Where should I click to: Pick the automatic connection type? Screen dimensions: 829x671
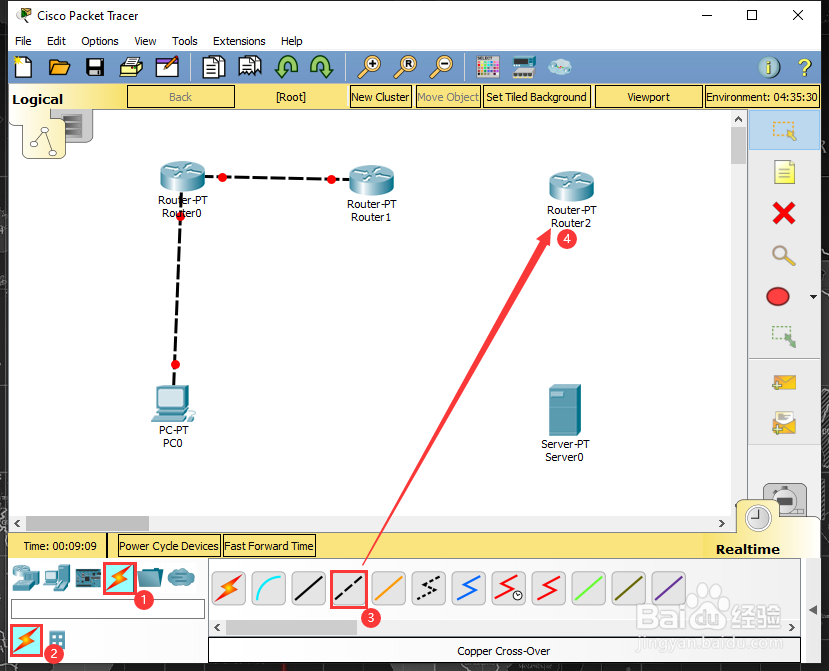tap(229, 588)
